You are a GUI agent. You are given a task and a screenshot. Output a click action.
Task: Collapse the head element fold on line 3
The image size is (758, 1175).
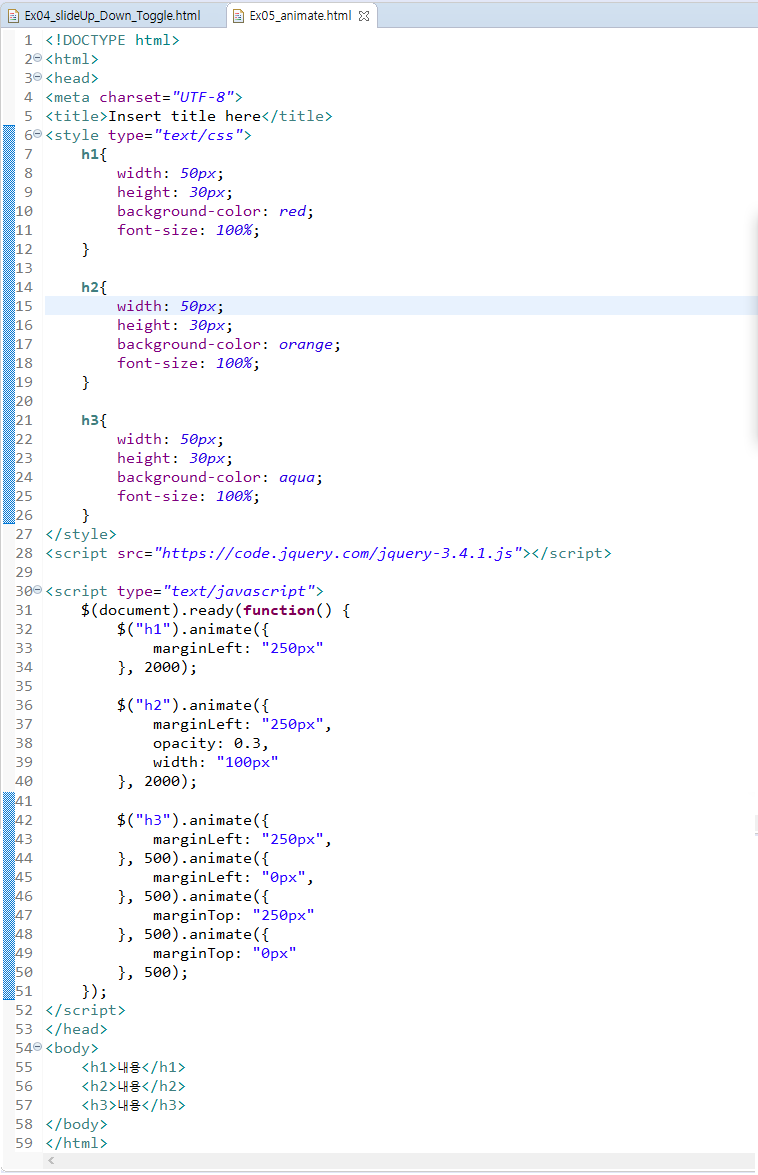click(37, 76)
